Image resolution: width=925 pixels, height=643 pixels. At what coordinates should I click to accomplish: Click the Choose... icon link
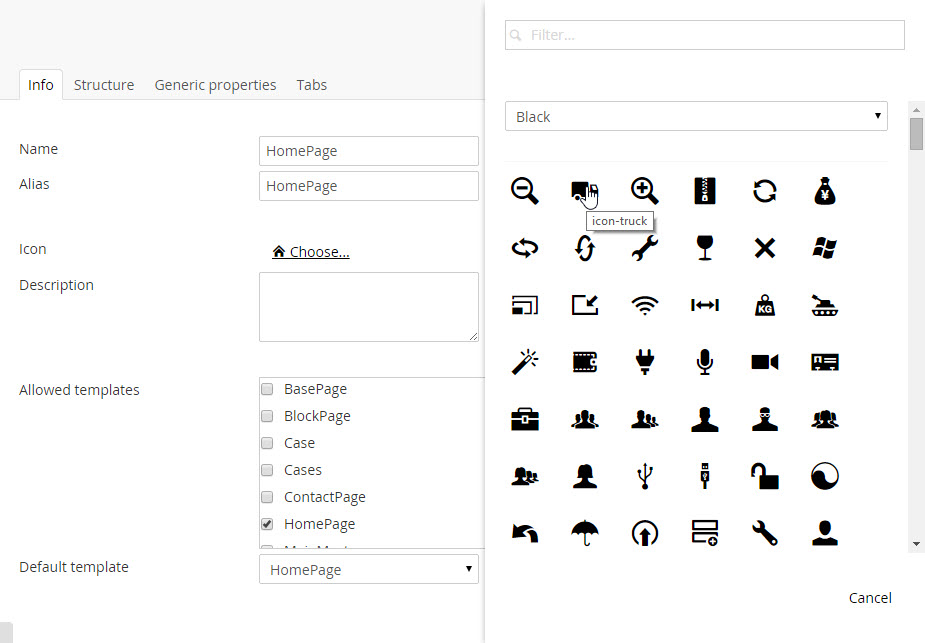click(311, 252)
